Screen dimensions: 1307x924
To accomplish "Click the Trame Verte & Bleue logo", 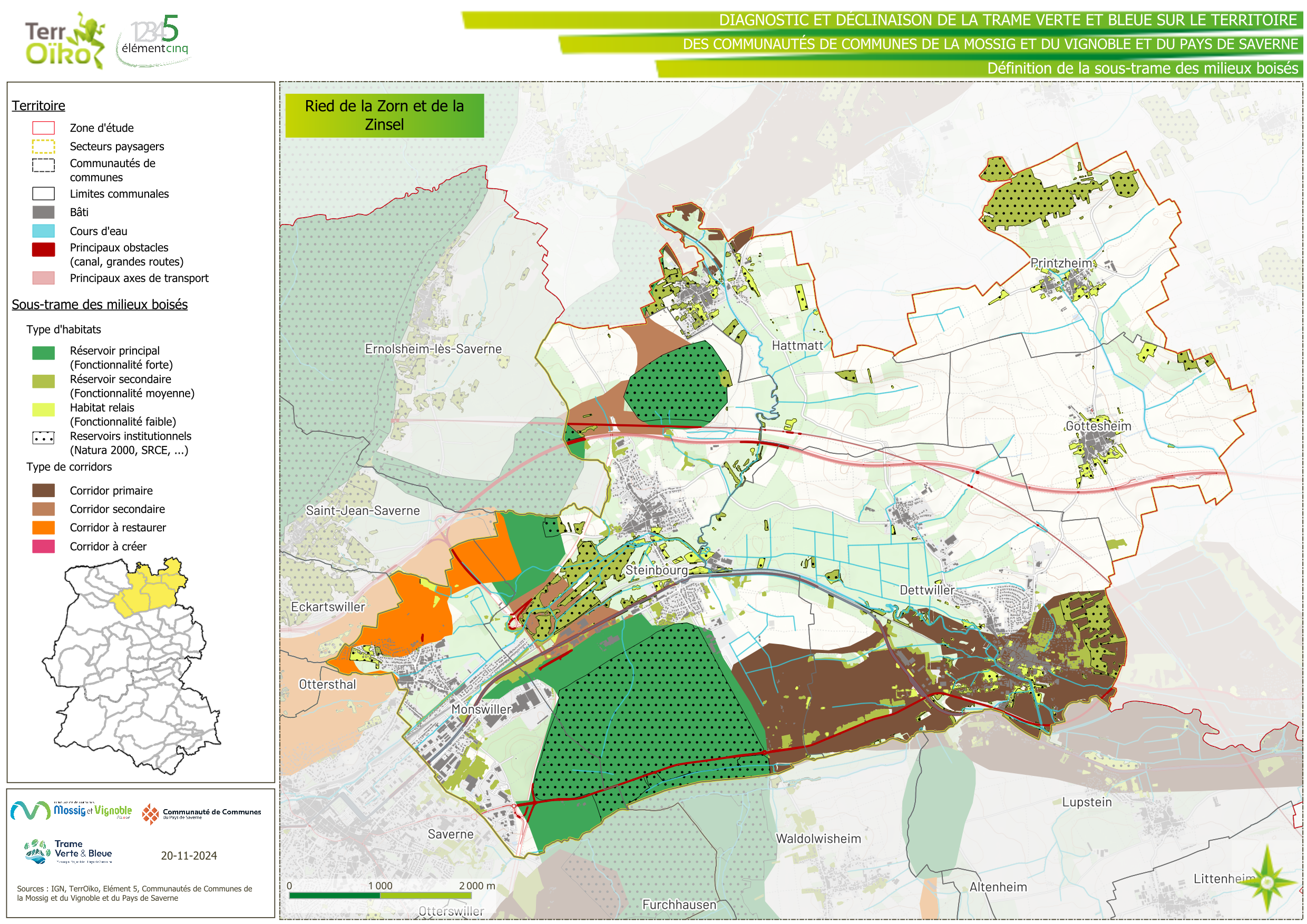I will point(69,851).
